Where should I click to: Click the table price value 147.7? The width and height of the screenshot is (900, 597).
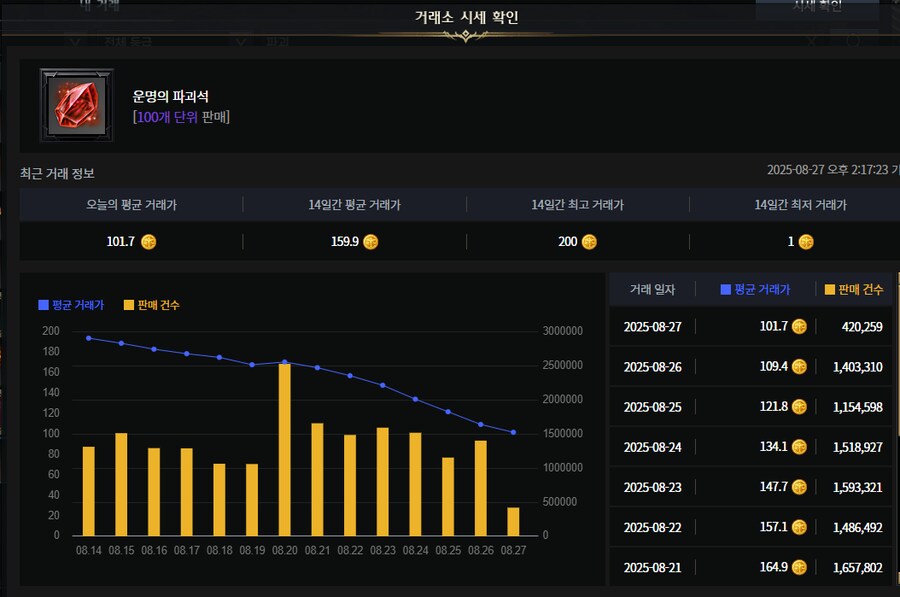point(774,487)
